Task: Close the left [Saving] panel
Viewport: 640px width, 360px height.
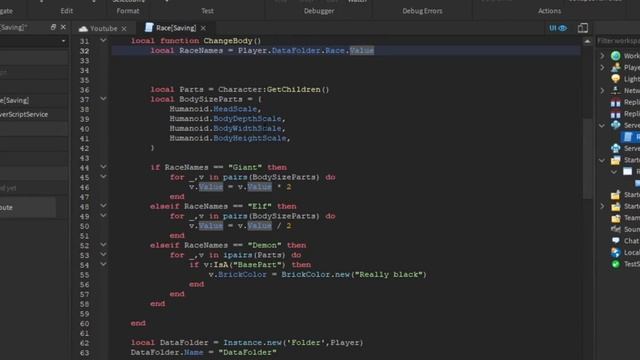Action: click(63, 27)
